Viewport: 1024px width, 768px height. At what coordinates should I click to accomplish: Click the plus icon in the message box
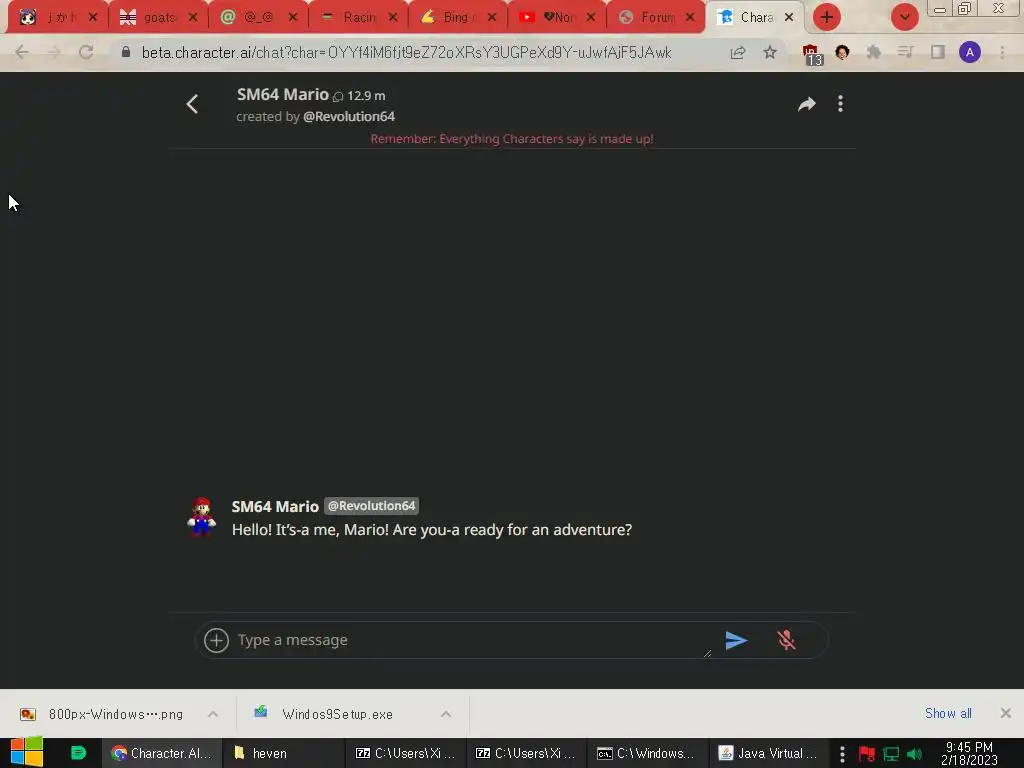pos(216,640)
